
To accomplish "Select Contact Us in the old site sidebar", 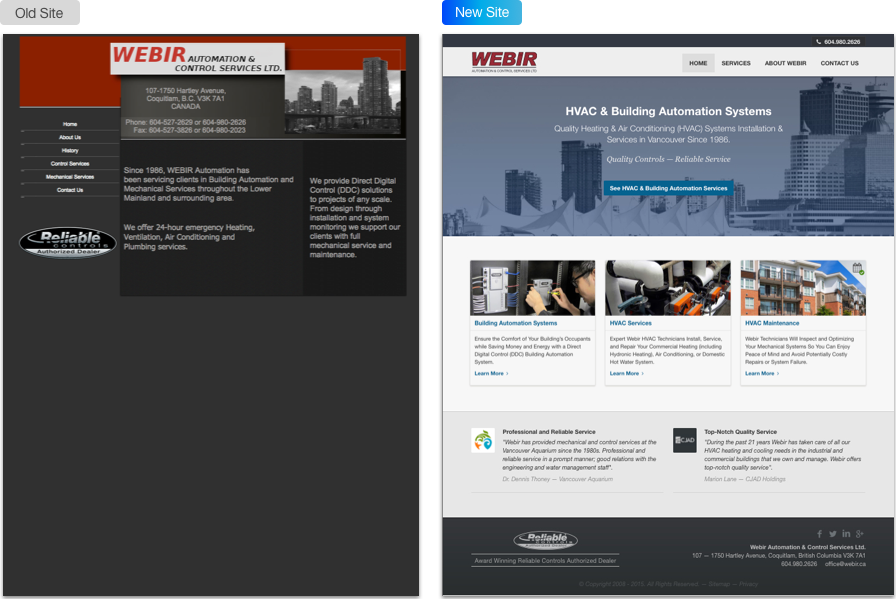I will coord(70,190).
